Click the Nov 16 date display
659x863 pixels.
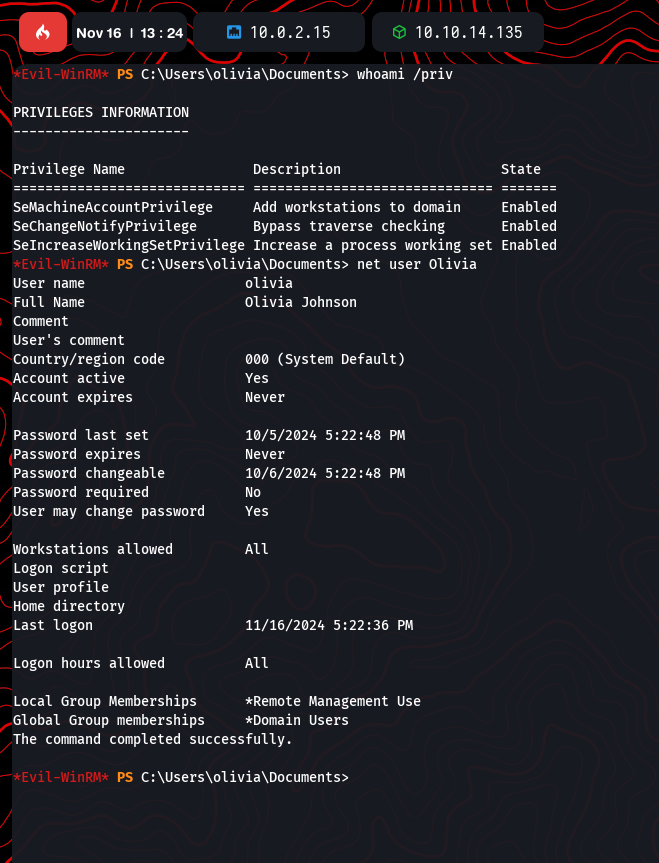[x=97, y=33]
